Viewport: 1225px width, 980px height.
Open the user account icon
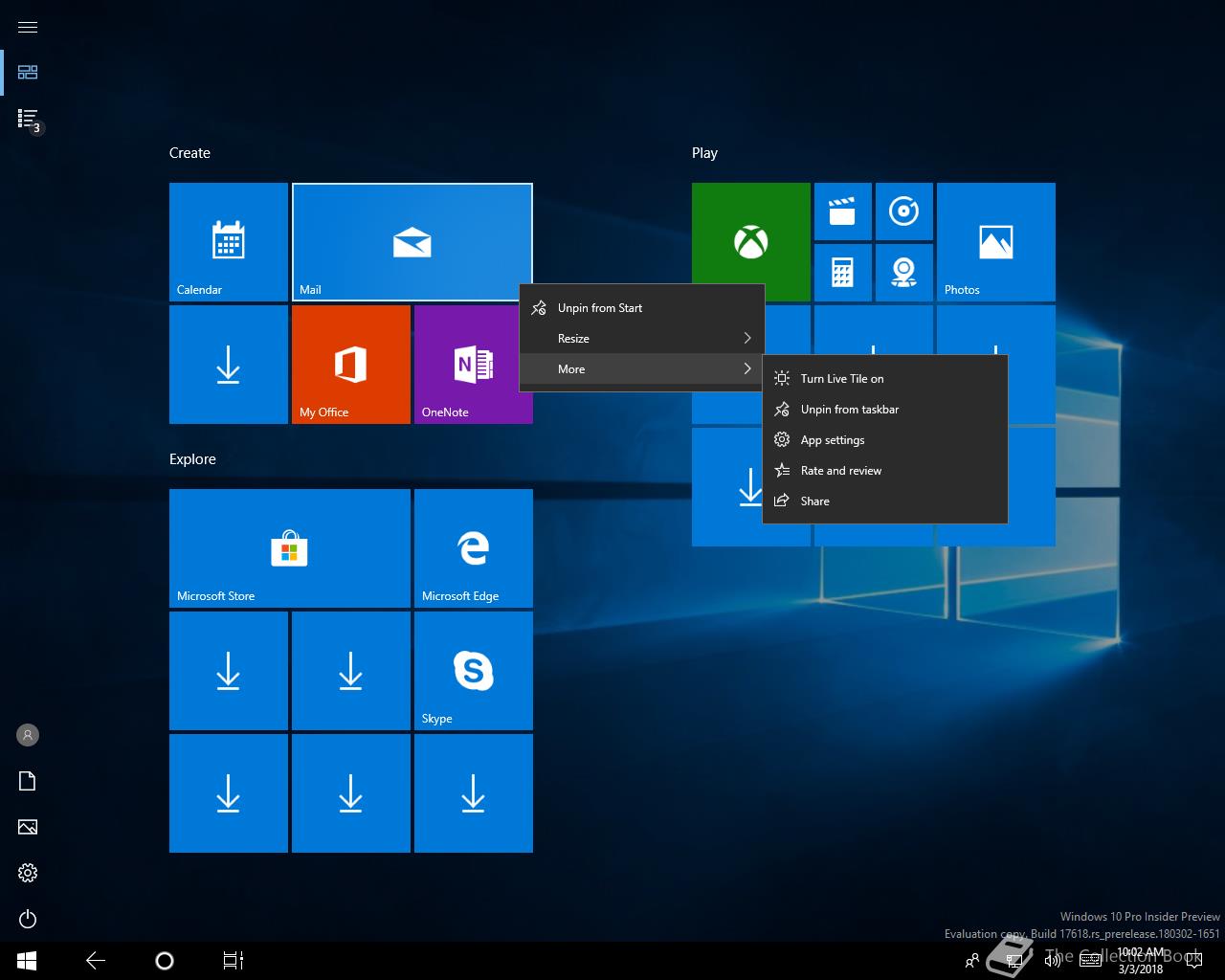pyautogui.click(x=28, y=735)
